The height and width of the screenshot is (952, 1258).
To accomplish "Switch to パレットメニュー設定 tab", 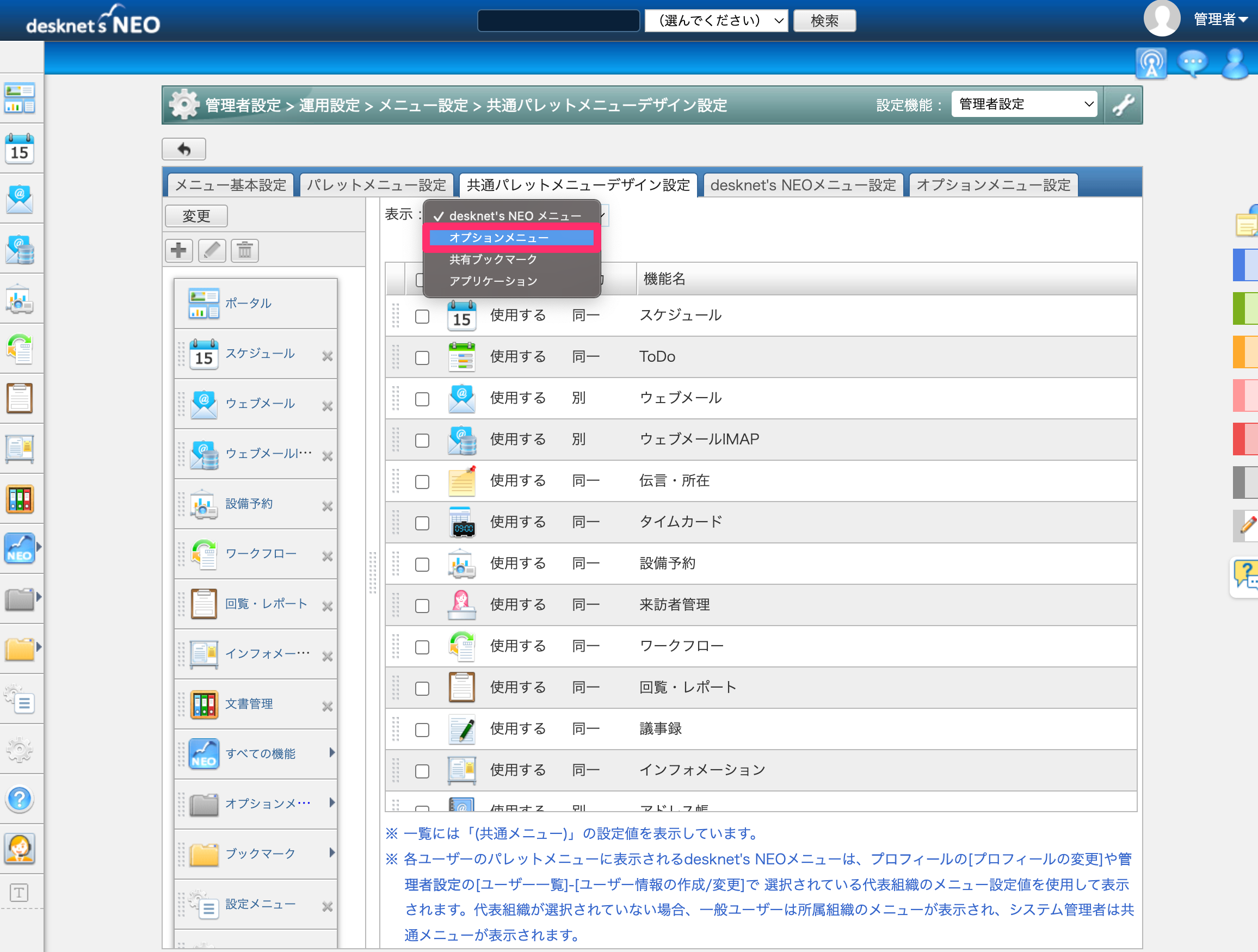I will click(377, 186).
